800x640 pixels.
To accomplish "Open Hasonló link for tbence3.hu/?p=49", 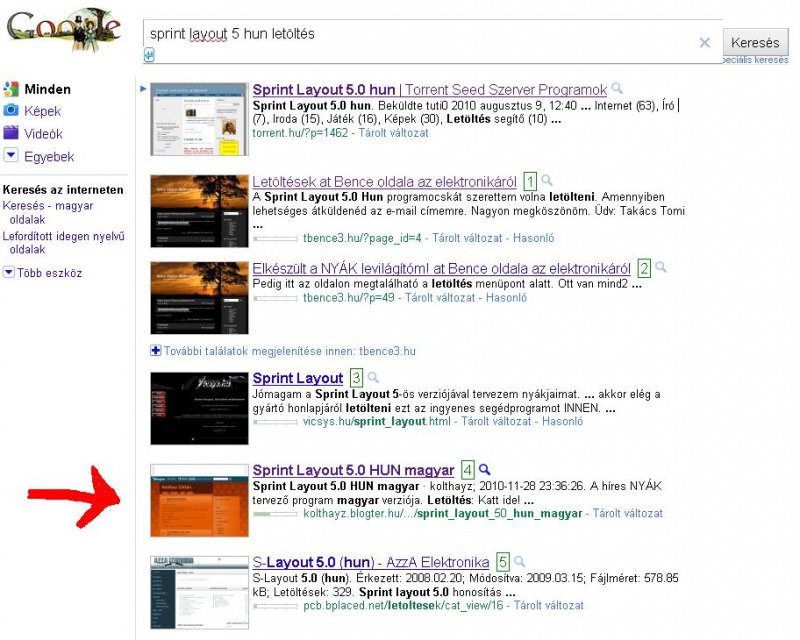I will click(506, 298).
